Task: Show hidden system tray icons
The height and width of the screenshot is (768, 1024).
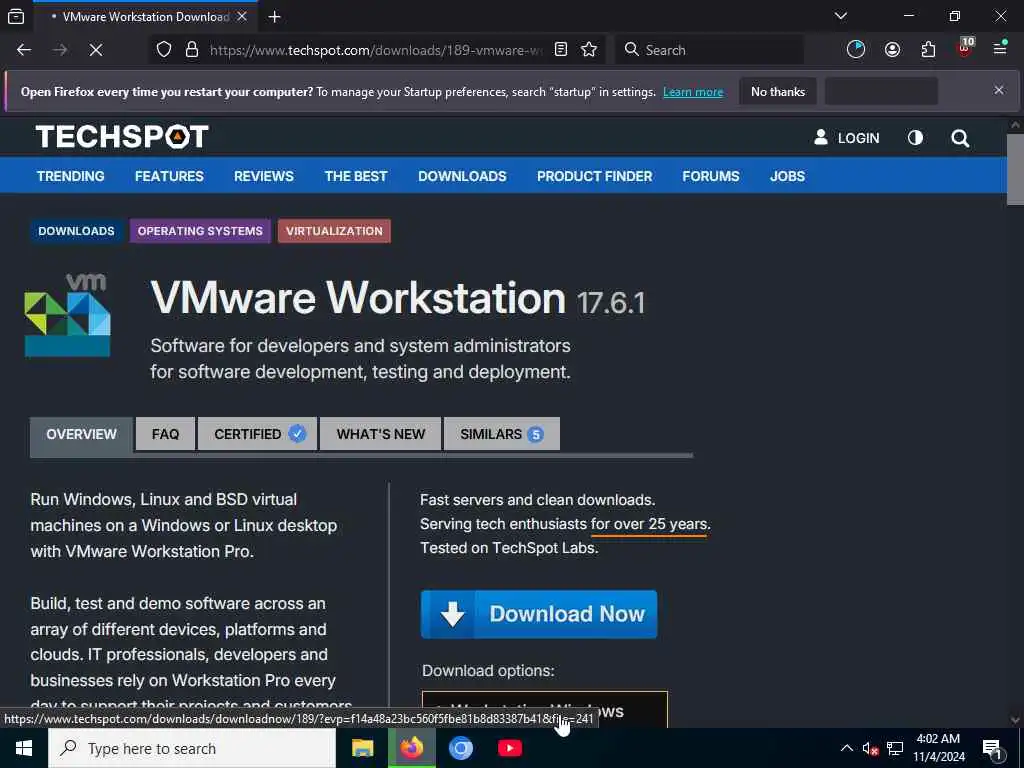Action: tap(846, 748)
